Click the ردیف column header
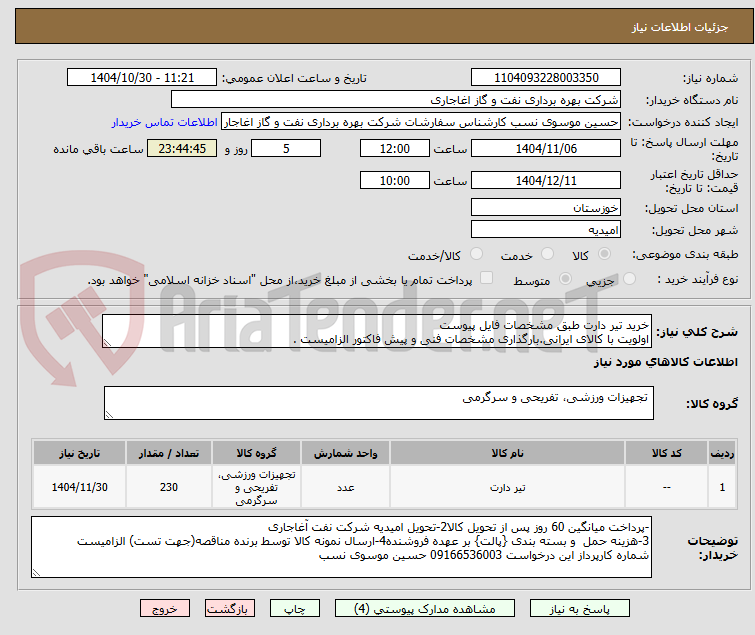Image resolution: width=755 pixels, height=635 pixels. click(x=722, y=453)
